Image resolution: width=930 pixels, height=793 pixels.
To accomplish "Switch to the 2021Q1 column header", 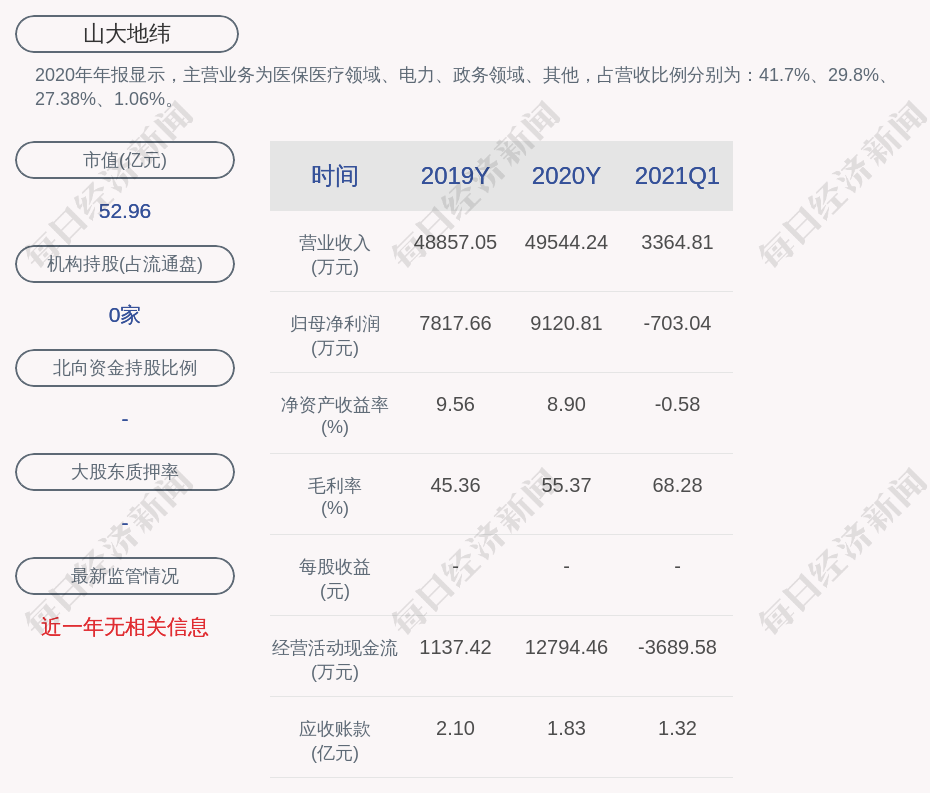I will pos(677,176).
